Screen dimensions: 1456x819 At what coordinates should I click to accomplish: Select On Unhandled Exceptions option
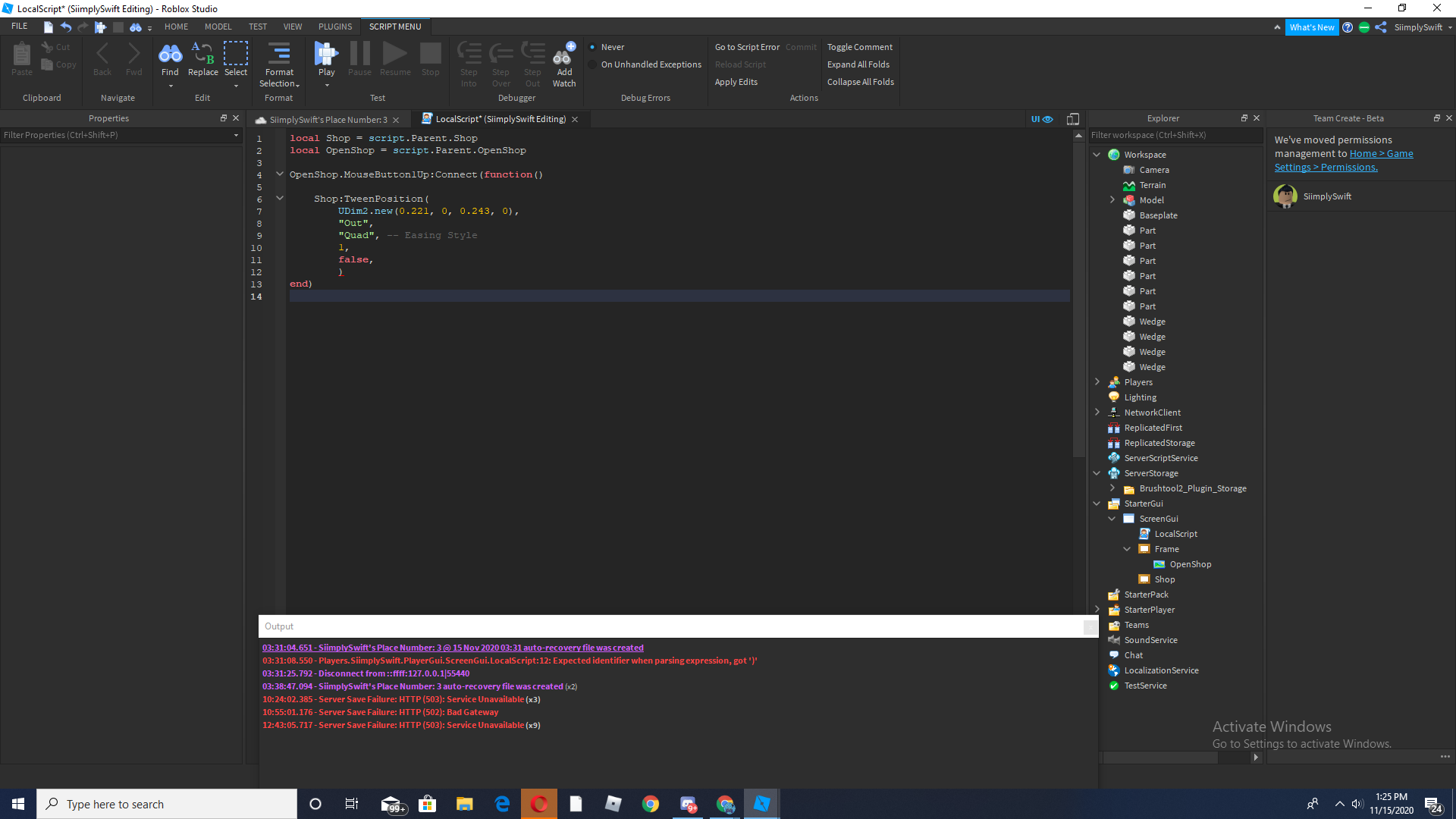[592, 64]
